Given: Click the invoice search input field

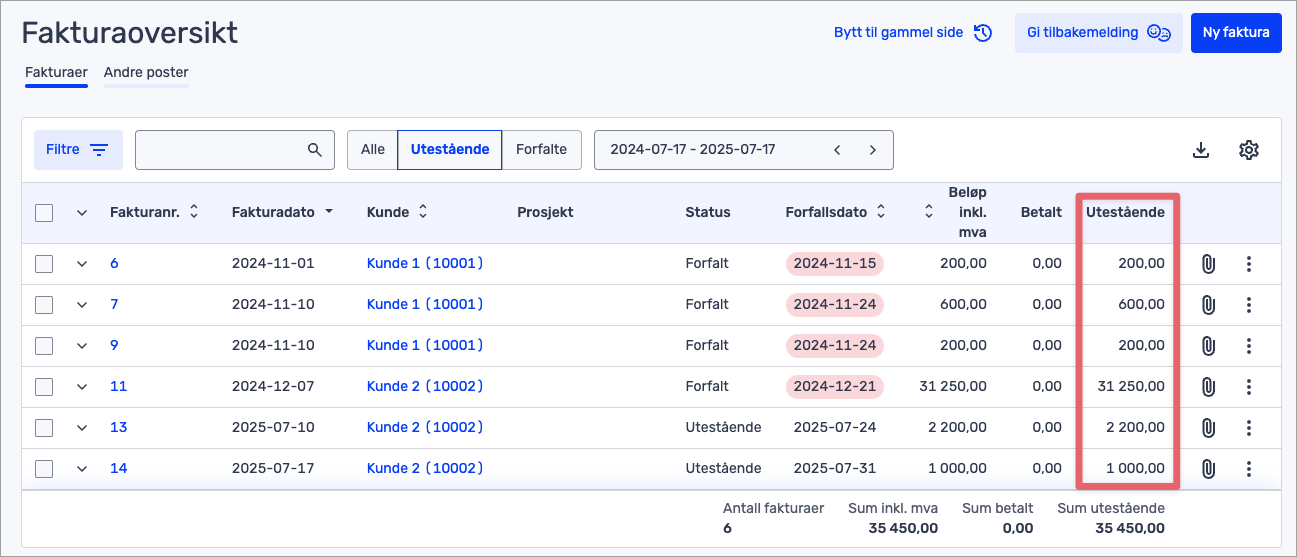Looking at the screenshot, I should 220,150.
